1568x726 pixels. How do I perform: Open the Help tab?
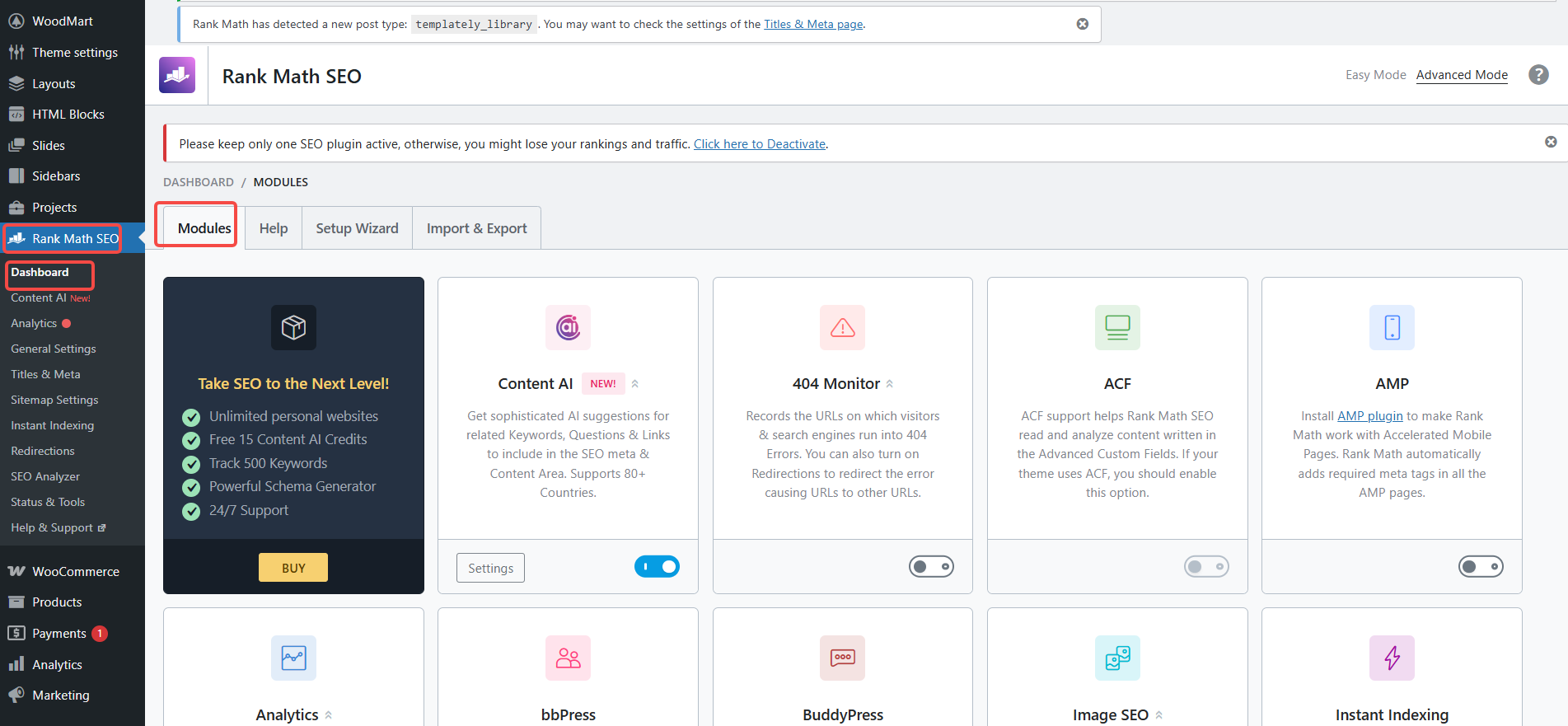[274, 228]
